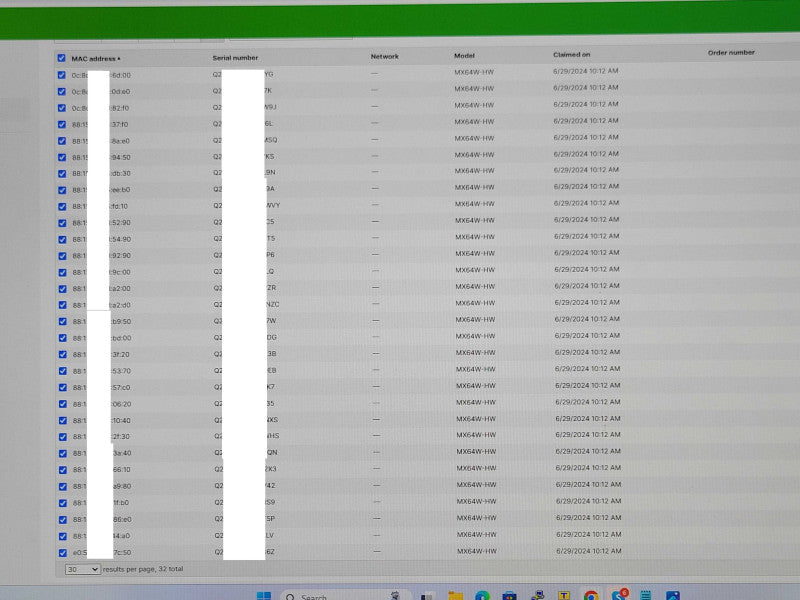Click serial number ending 2X3
This screenshot has height=600, width=800.
click(x=245, y=469)
